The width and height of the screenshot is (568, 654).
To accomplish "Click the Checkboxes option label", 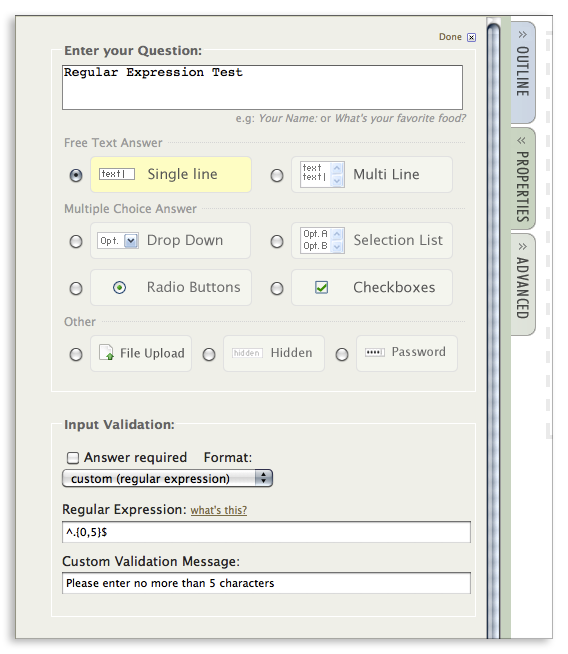I will [394, 287].
